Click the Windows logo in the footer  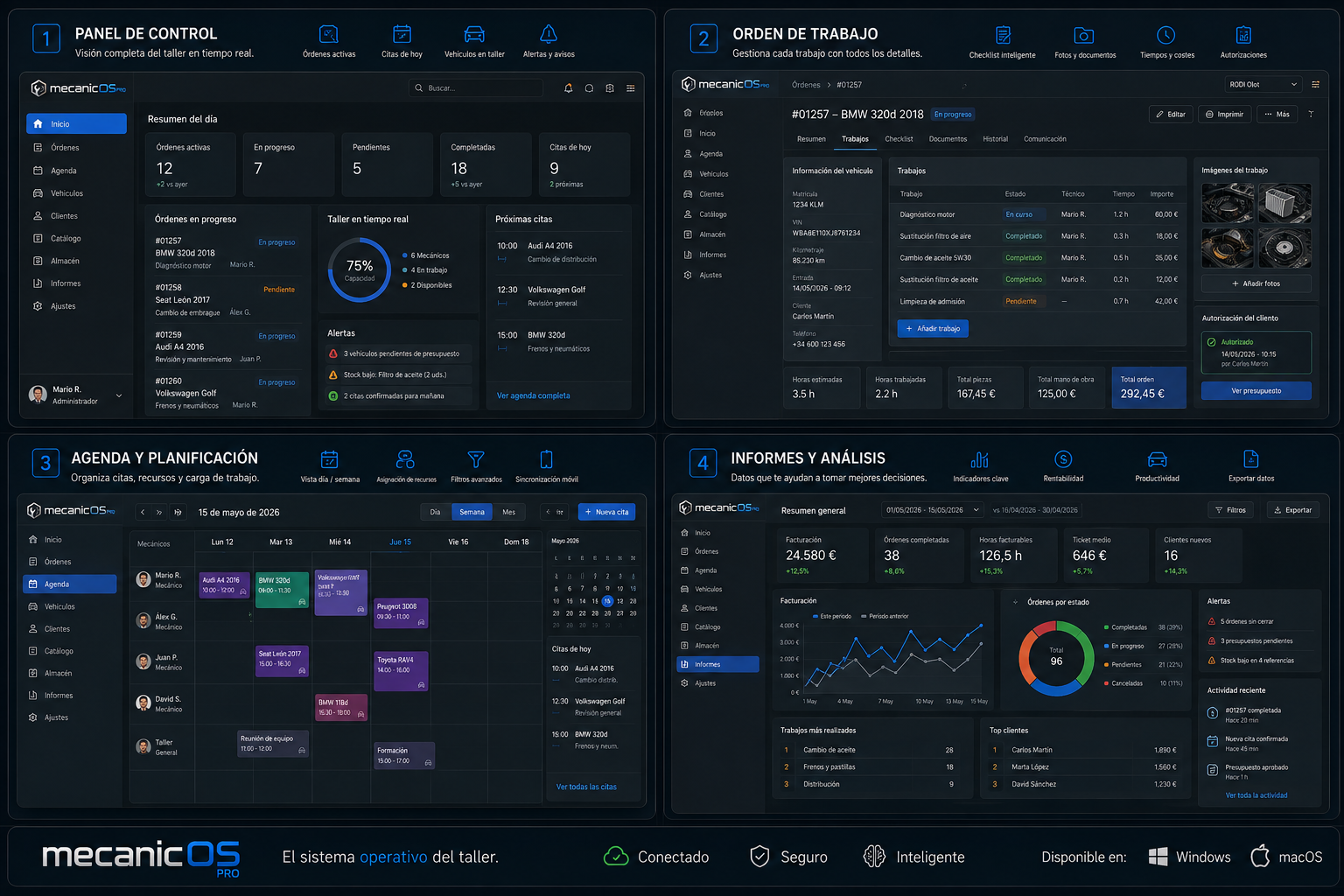[1158, 857]
